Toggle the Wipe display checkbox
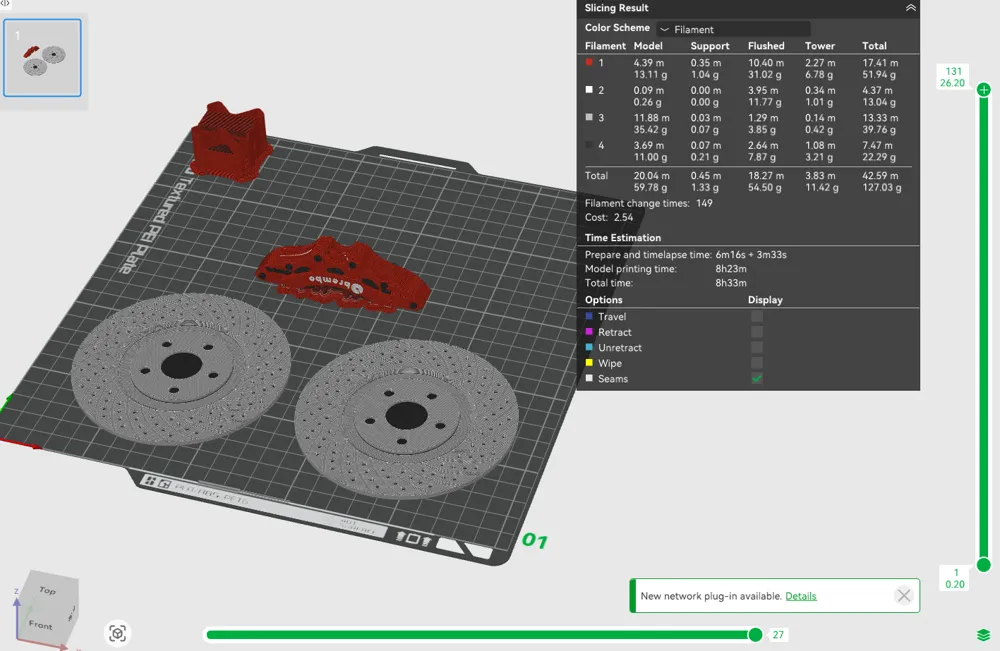Image resolution: width=1000 pixels, height=651 pixels. pos(756,363)
